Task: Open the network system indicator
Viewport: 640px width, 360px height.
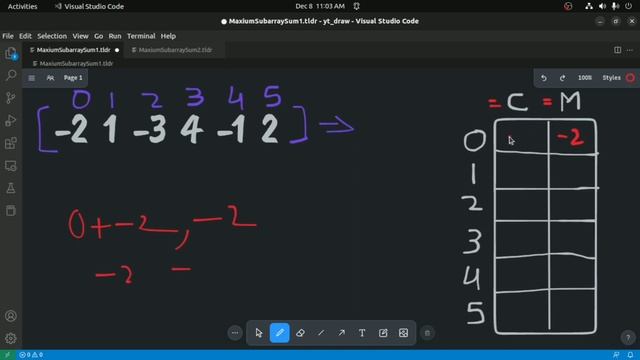Action: pyautogui.click(x=589, y=6)
